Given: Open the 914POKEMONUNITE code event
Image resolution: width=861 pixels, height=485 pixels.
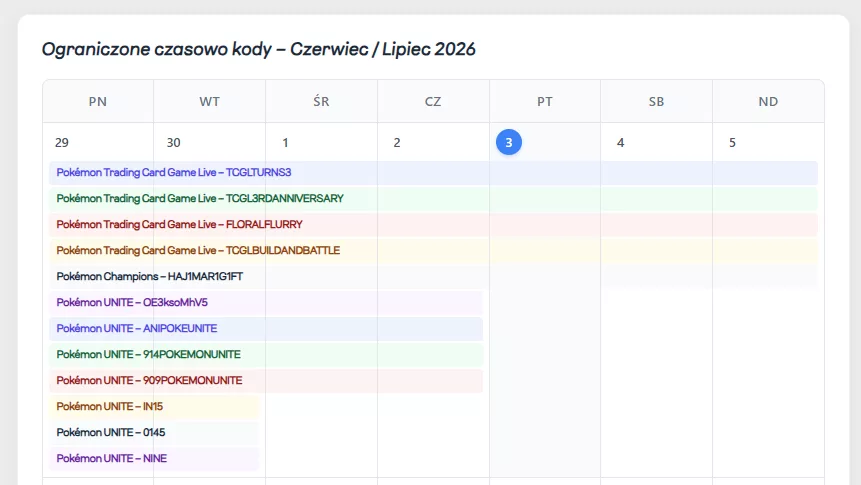Looking at the screenshot, I should 266,354.
